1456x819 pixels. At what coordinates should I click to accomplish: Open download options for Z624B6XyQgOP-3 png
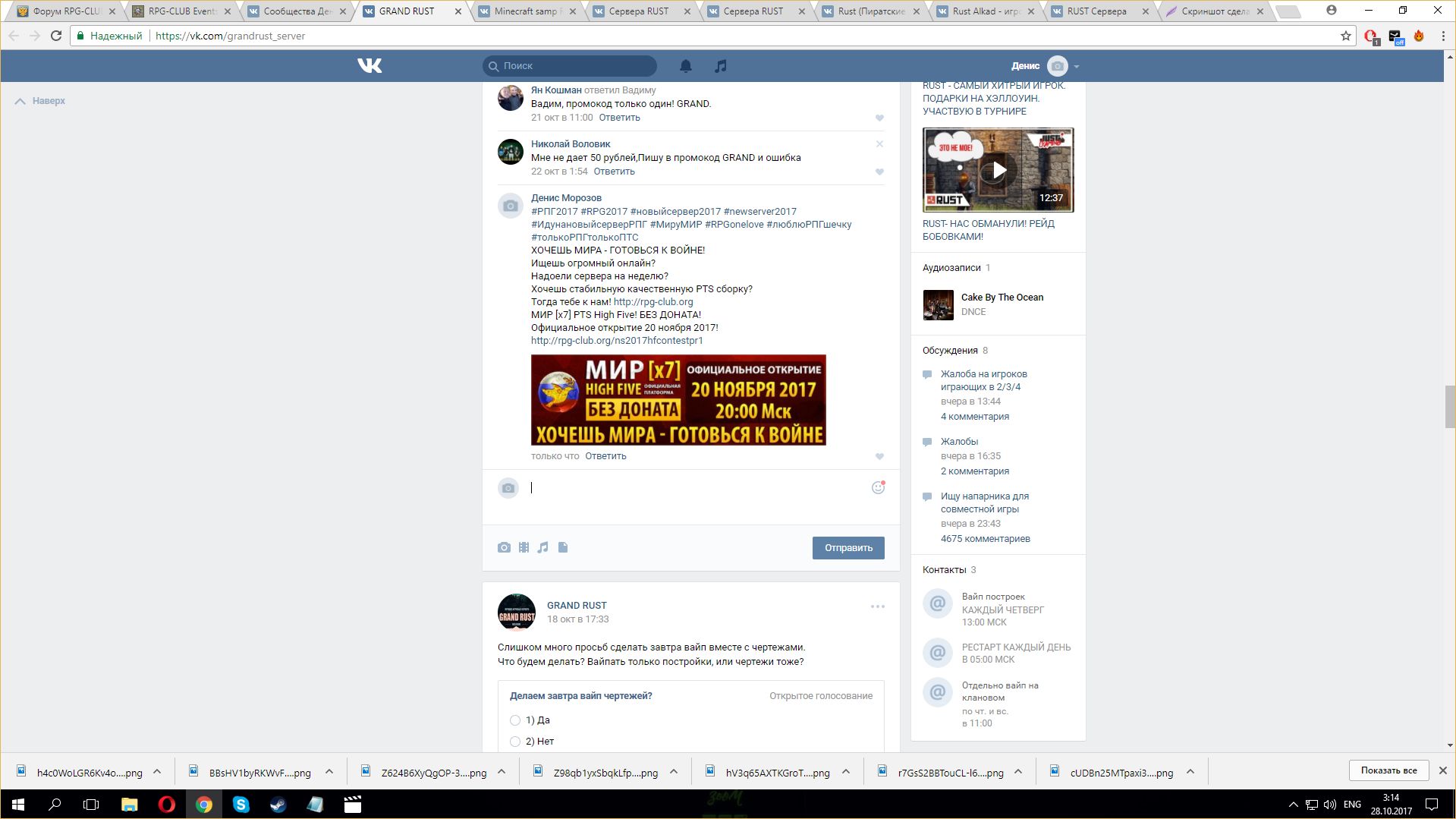(502, 772)
